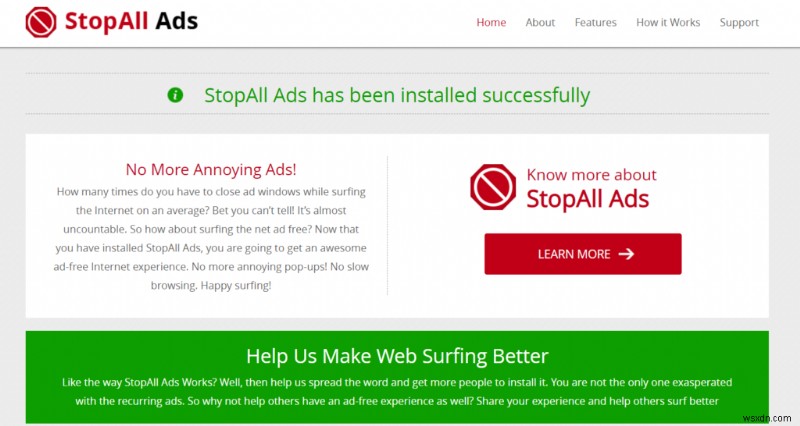
Task: Open the Home navigation item
Action: 491,22
